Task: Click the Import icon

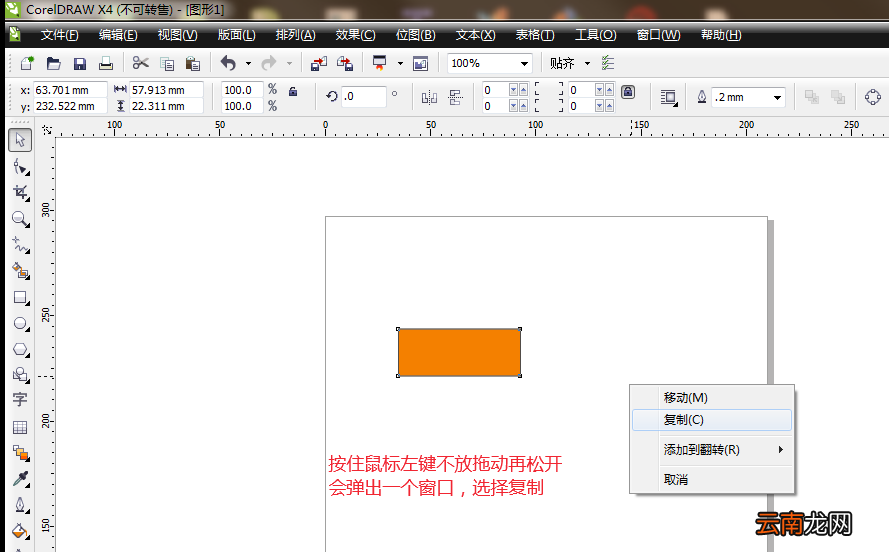Action: pos(319,63)
